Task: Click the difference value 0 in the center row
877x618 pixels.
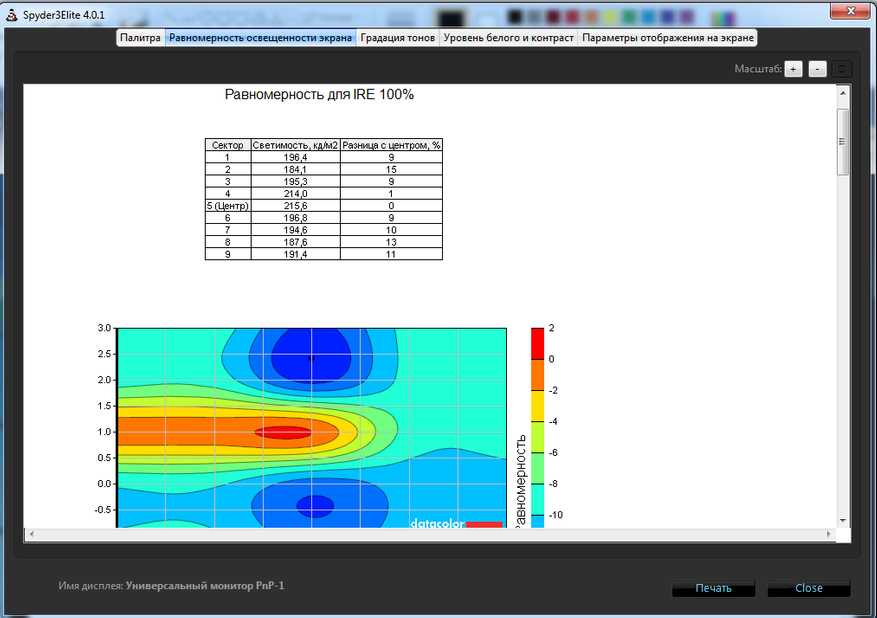Action: coord(391,206)
